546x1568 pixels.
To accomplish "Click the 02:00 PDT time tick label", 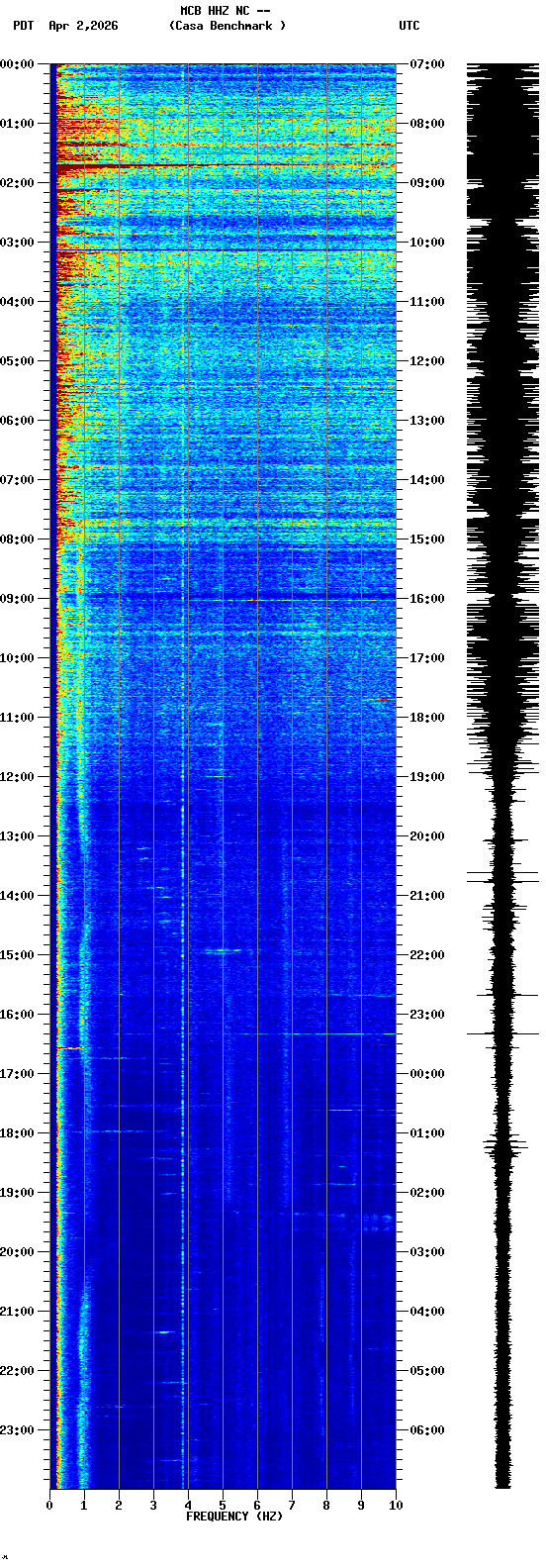I will point(17,183).
